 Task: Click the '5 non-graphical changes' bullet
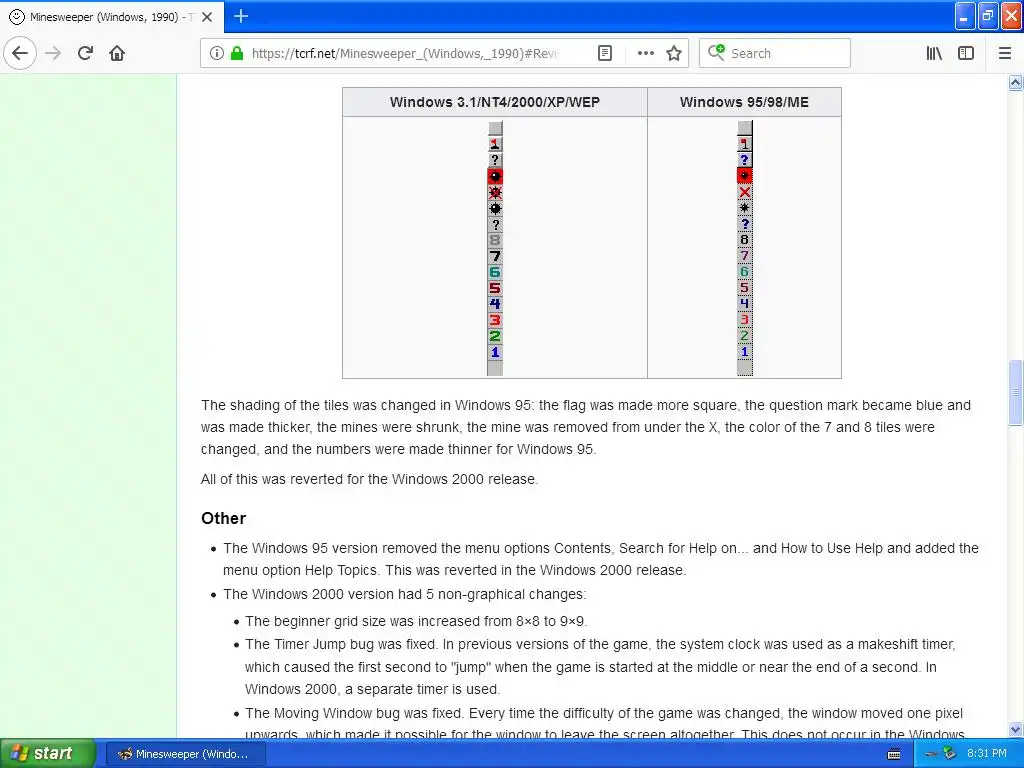405,594
